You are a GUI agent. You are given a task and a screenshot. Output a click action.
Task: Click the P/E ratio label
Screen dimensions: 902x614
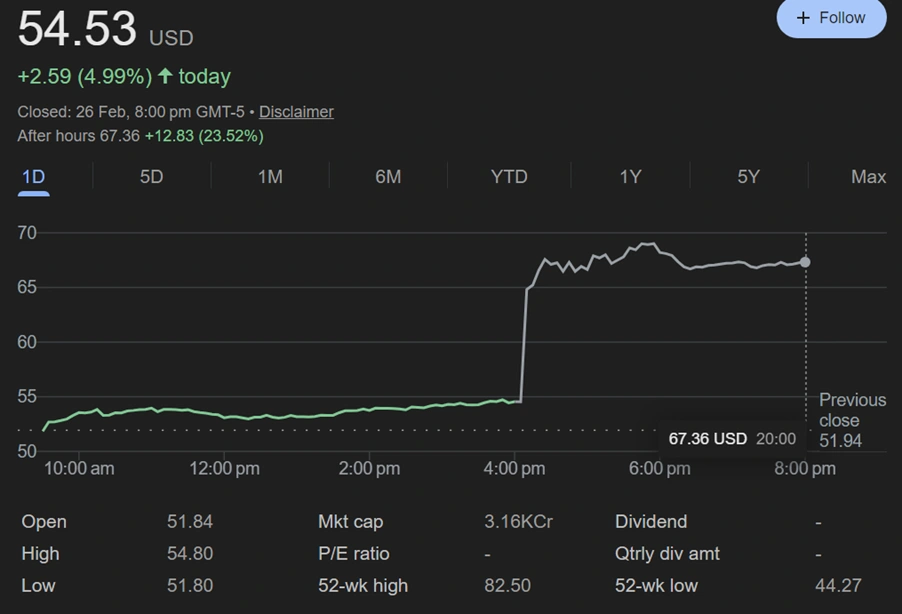(353, 554)
